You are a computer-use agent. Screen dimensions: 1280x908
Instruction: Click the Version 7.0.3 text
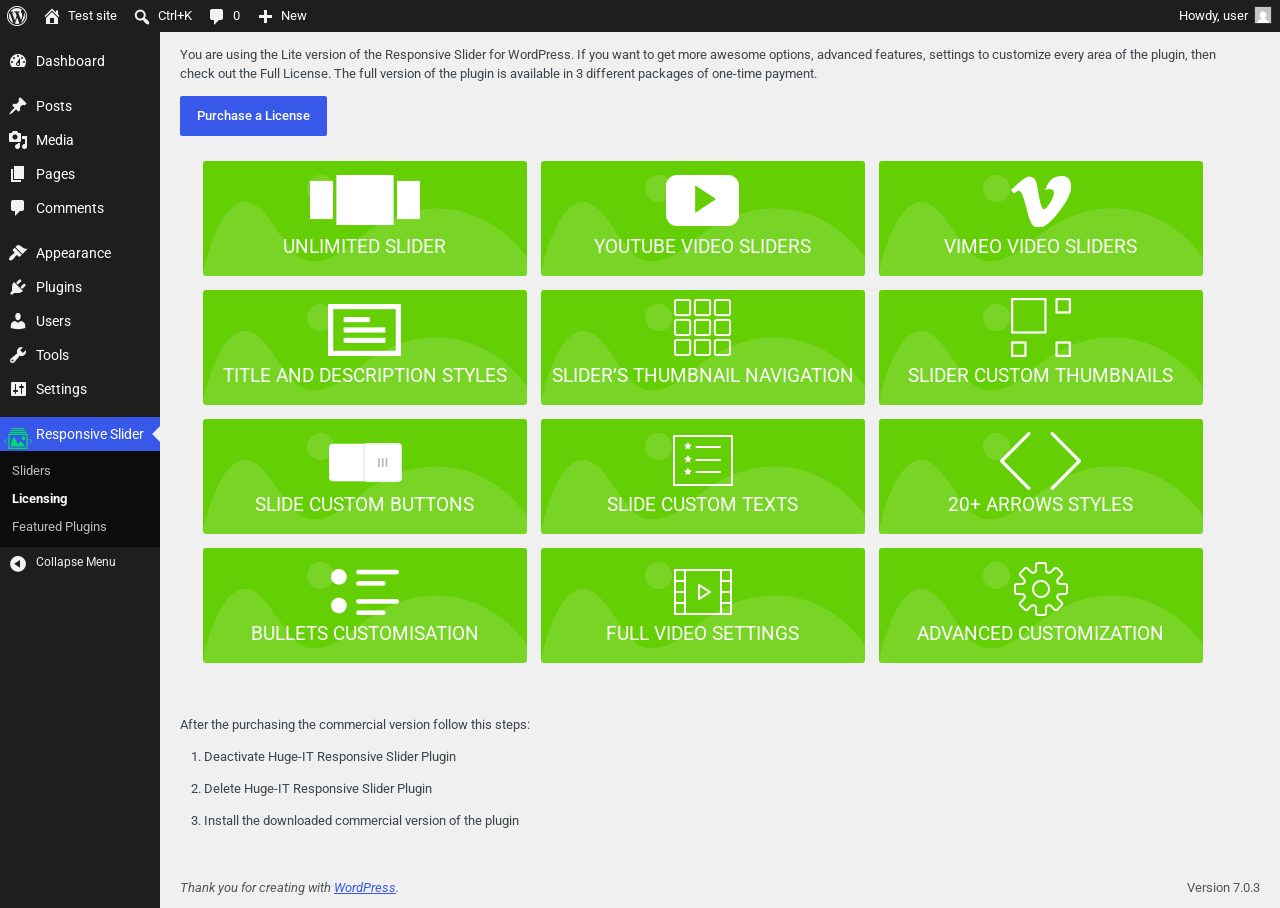pos(1223,888)
